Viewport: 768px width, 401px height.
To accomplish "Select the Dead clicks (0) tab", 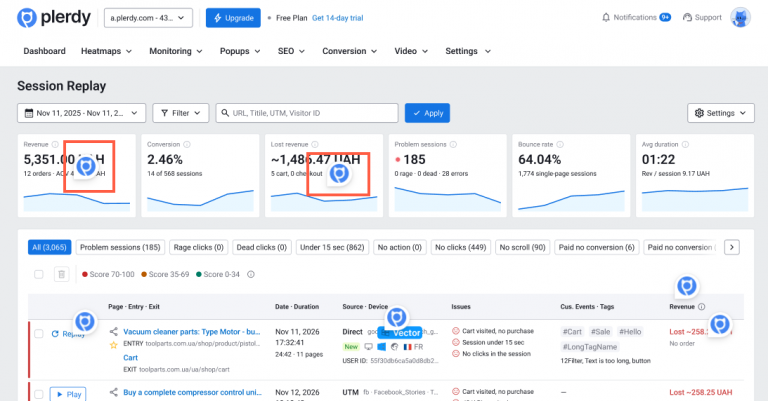I will (262, 247).
